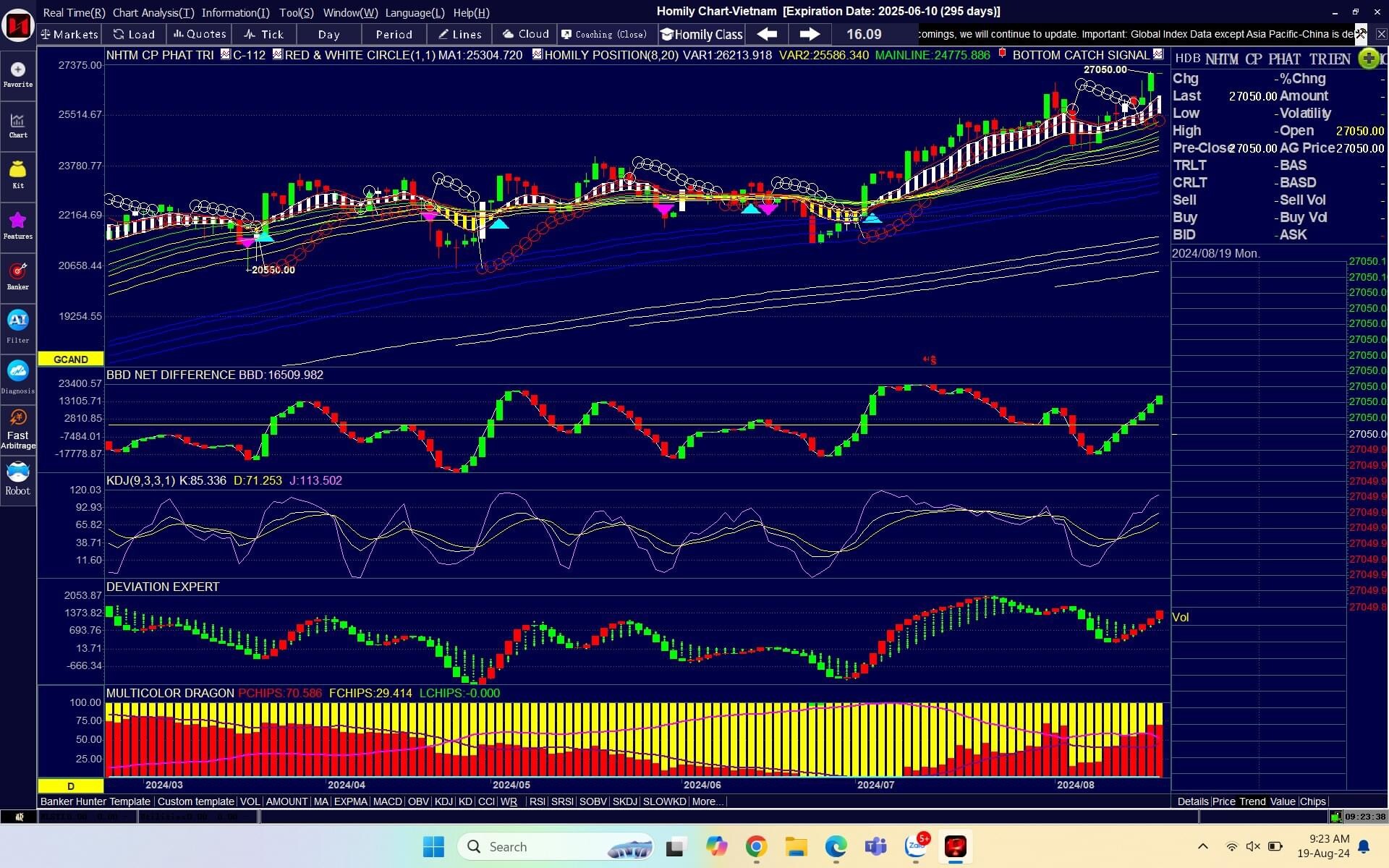Screen dimensions: 1389x868
Task: Click the yellow GCAND label
Action: 71,359
